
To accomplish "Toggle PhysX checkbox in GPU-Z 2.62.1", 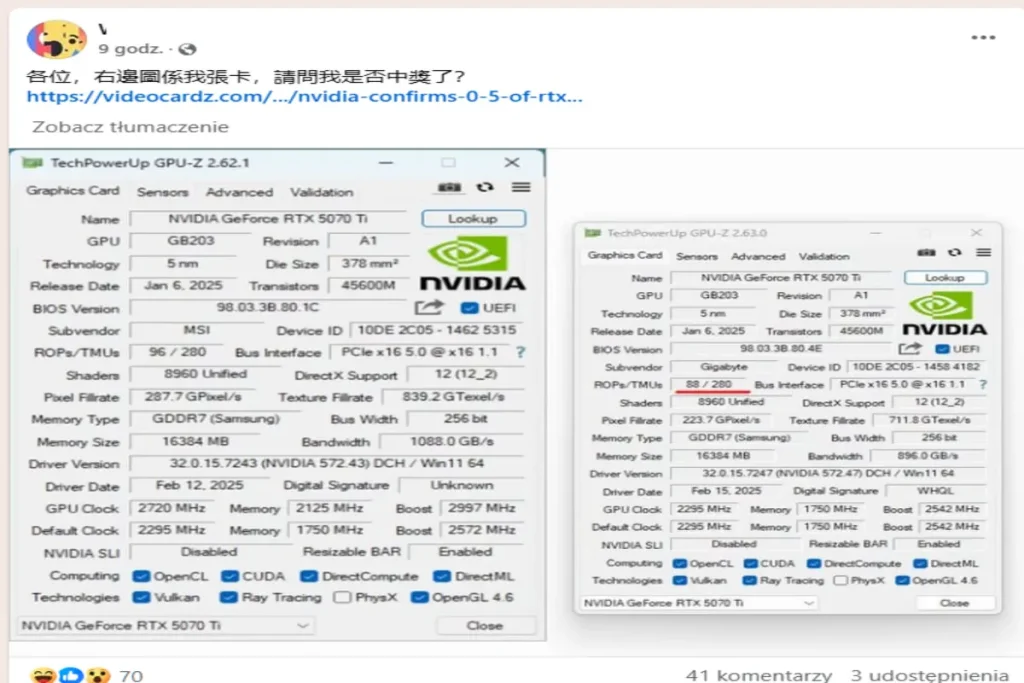I will pyautogui.click(x=342, y=597).
